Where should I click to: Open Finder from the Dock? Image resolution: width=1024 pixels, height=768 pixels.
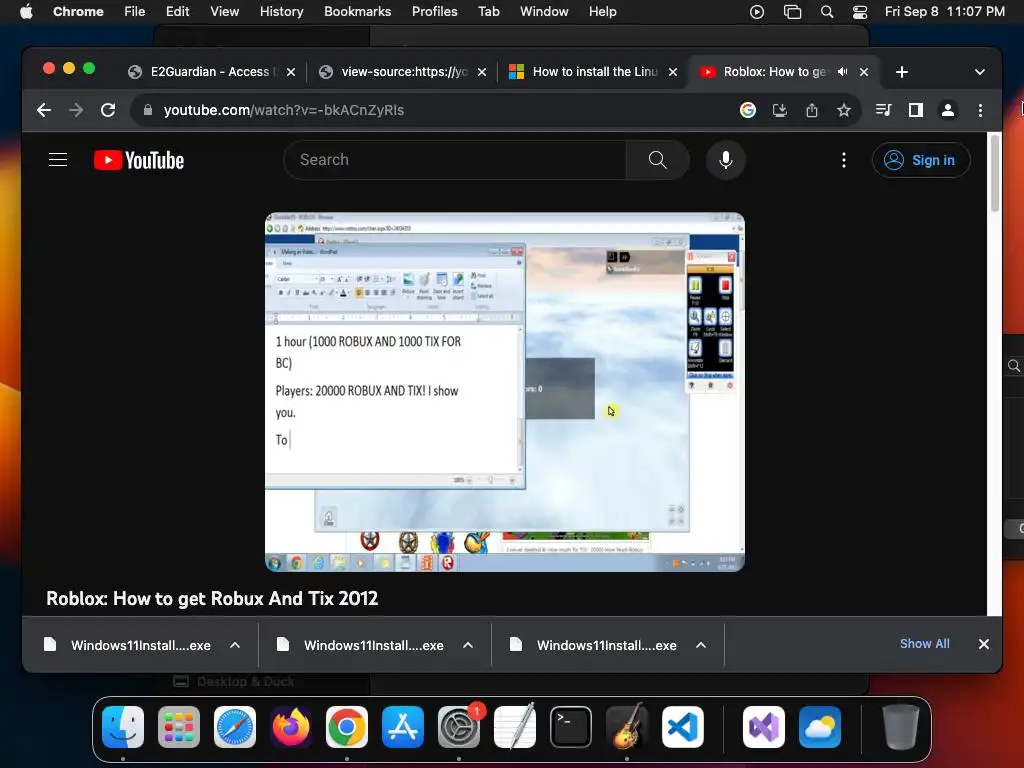tap(123, 727)
